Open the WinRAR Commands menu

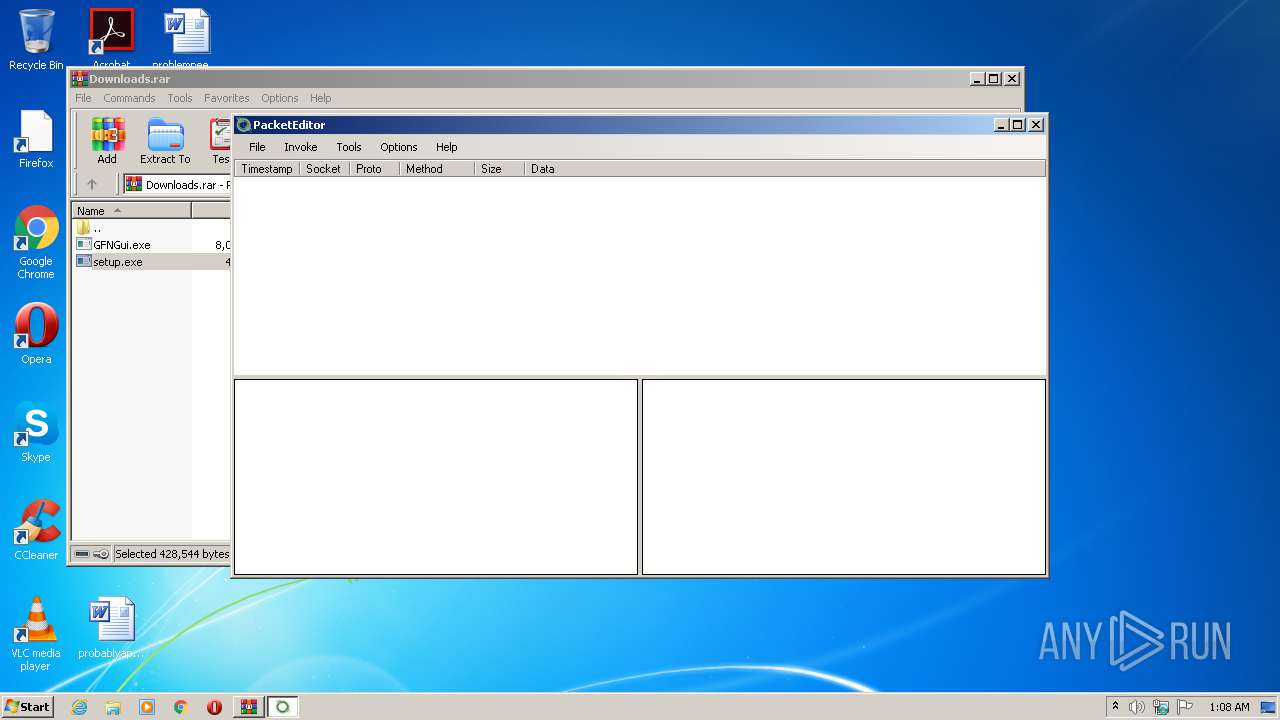click(129, 98)
